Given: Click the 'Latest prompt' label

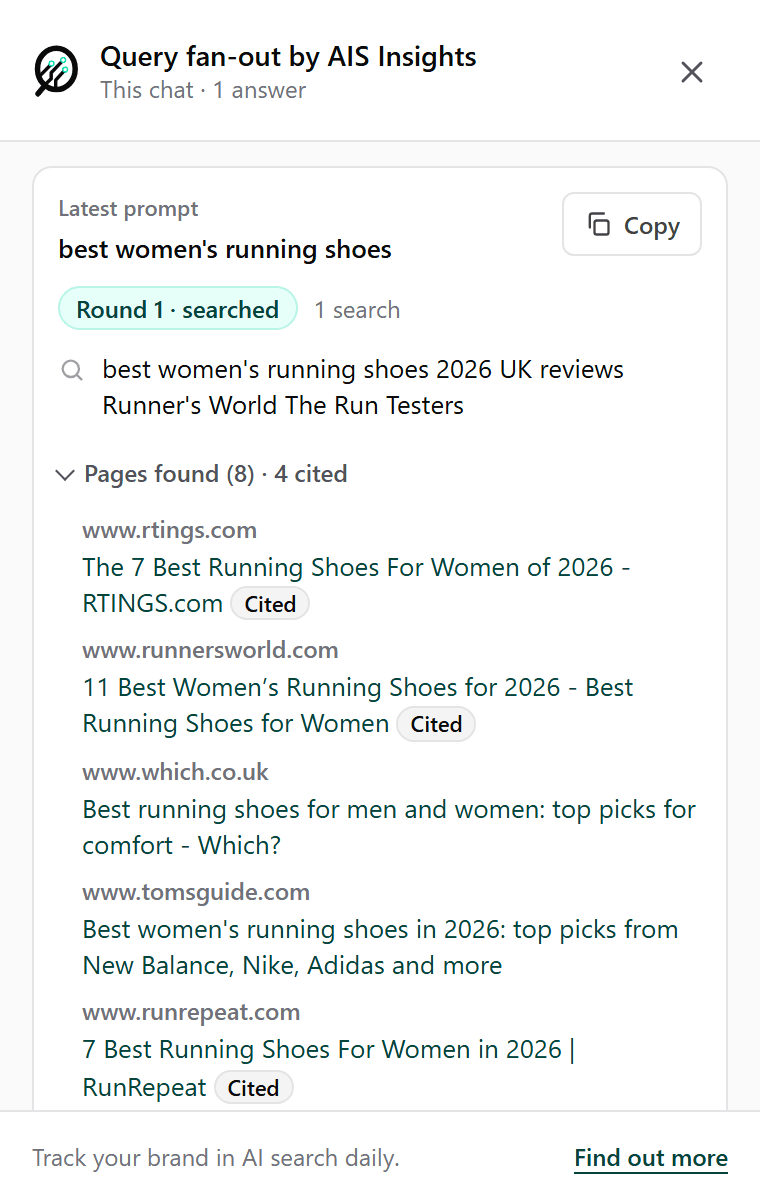Looking at the screenshot, I should (x=128, y=209).
